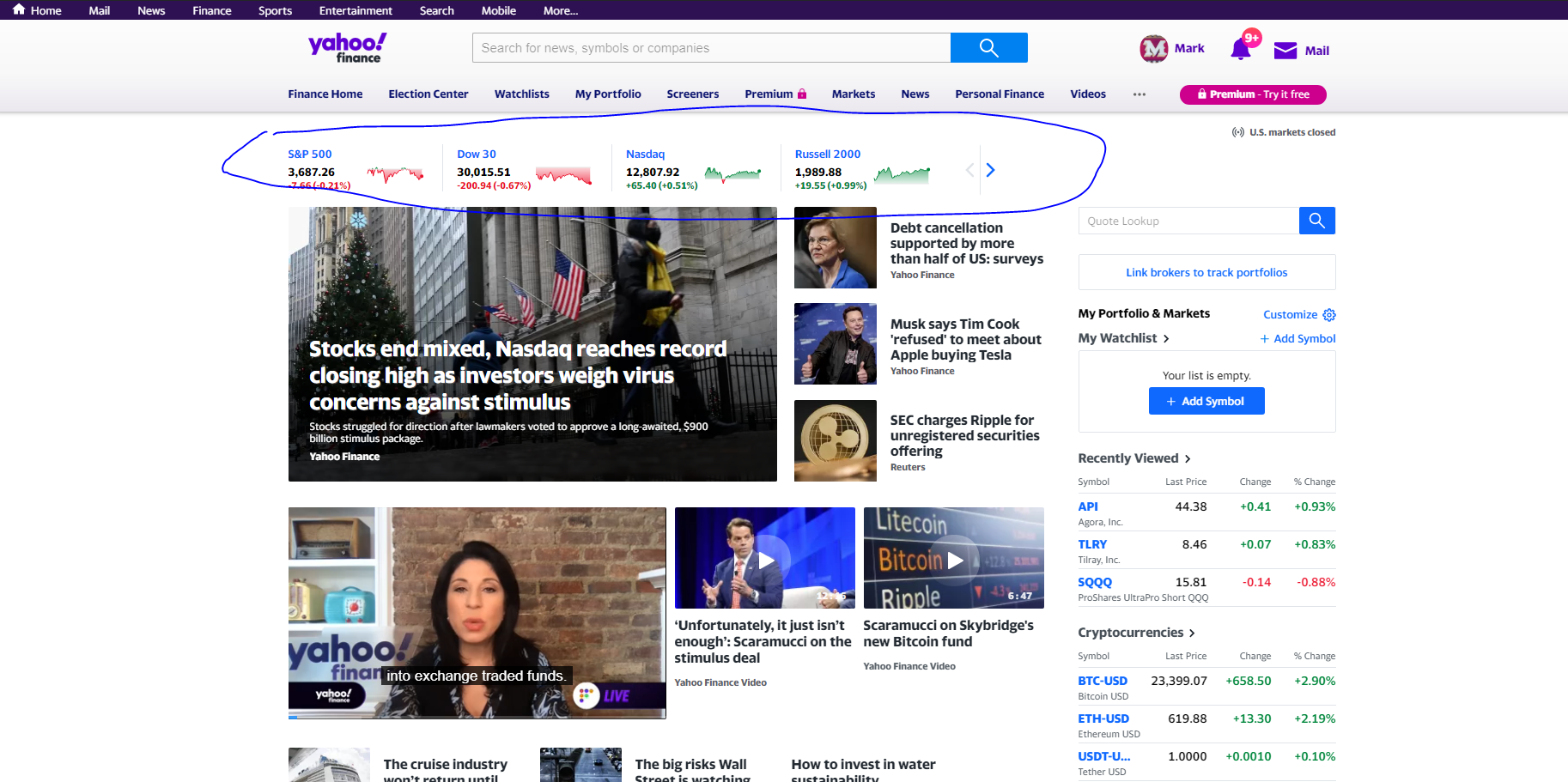The image size is (1568, 782).
Task: Click next arrow in market ticker carousel
Action: [990, 170]
